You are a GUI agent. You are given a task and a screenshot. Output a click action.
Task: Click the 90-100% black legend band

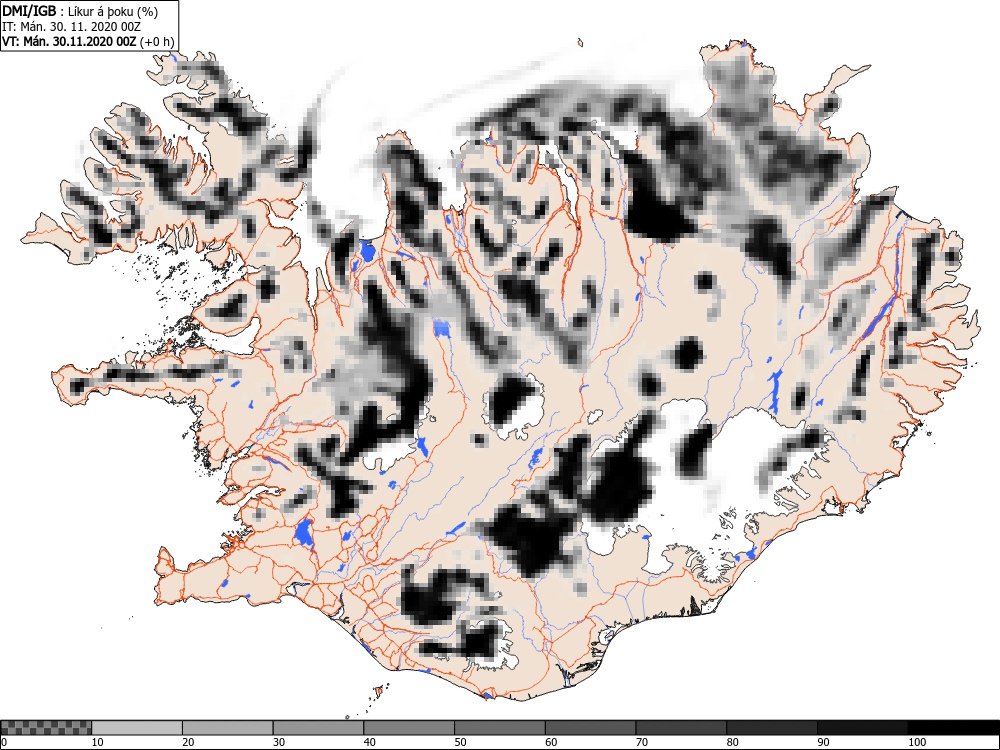coord(862,728)
